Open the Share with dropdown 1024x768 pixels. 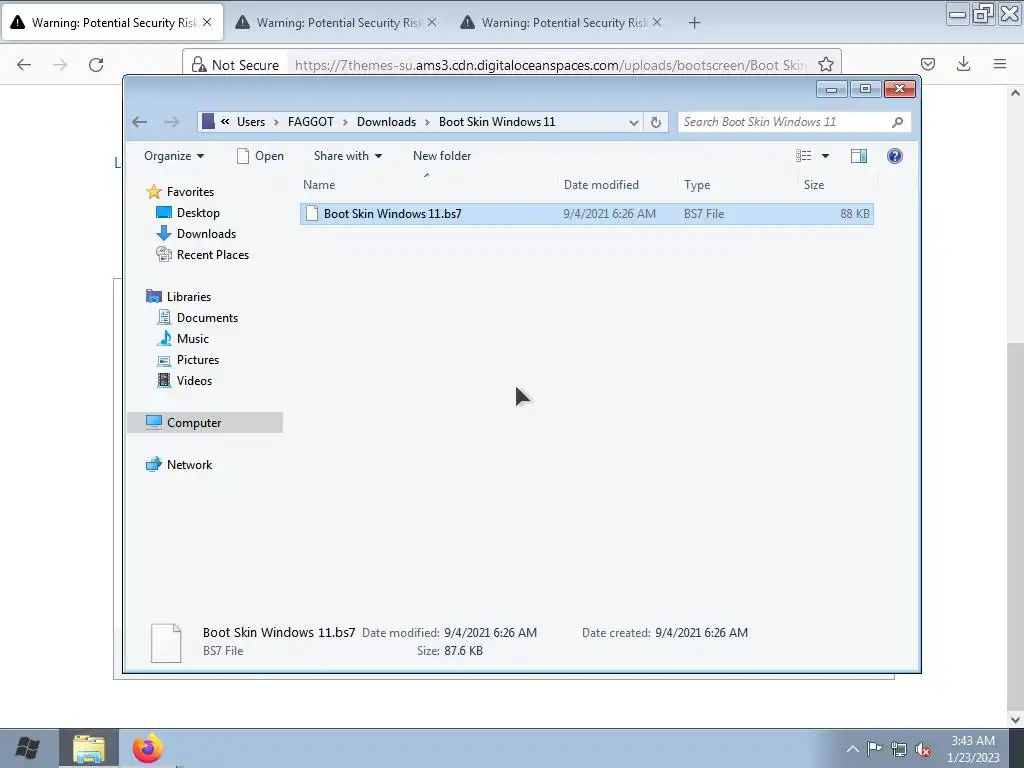pos(347,156)
